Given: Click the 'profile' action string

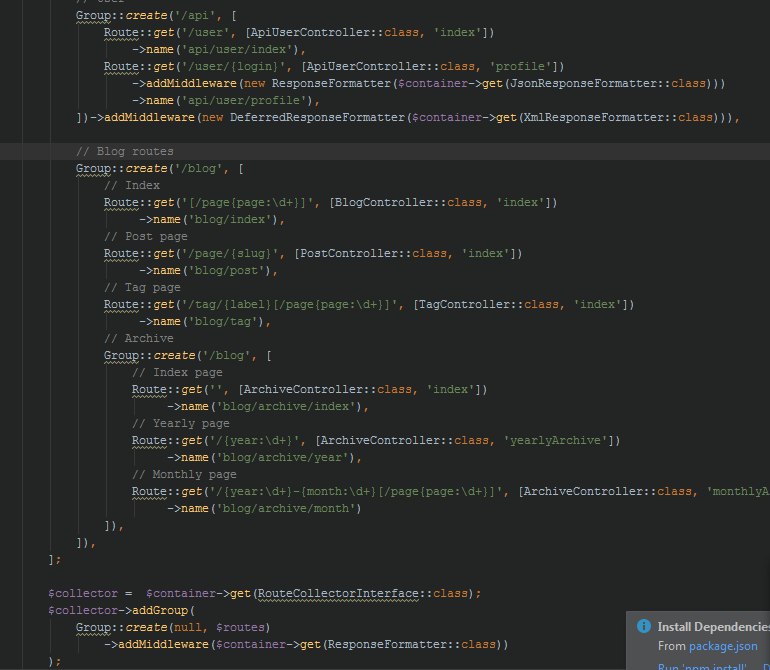Looking at the screenshot, I should 520,66.
